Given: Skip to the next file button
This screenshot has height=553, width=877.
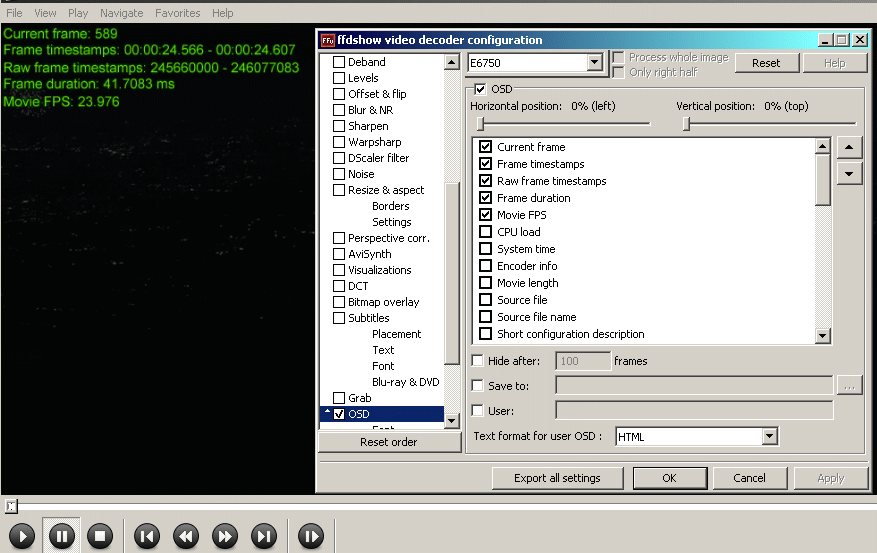Looking at the screenshot, I should (x=264, y=537).
